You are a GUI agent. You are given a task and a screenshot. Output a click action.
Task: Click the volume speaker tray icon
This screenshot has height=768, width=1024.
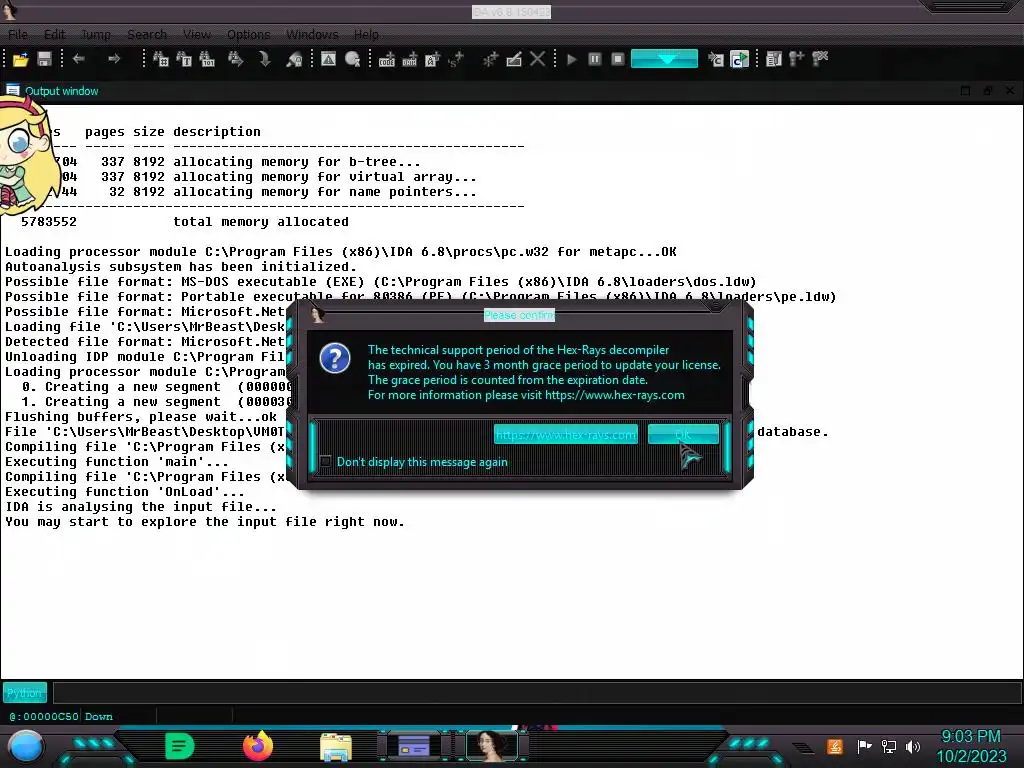coord(913,746)
